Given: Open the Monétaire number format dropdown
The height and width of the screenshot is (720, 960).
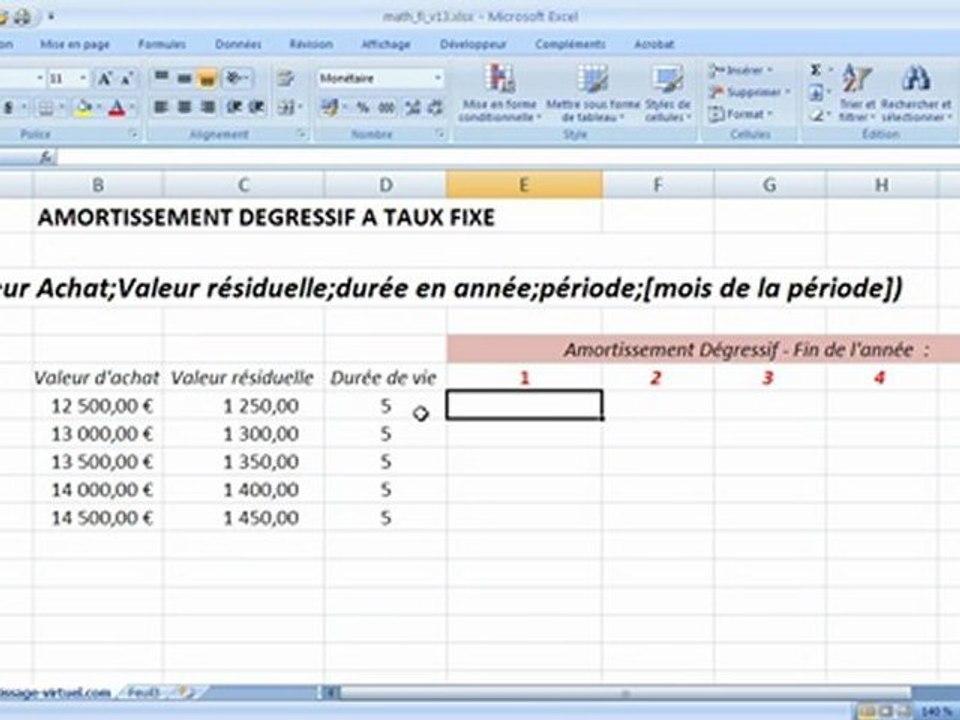Looking at the screenshot, I should click(x=438, y=78).
